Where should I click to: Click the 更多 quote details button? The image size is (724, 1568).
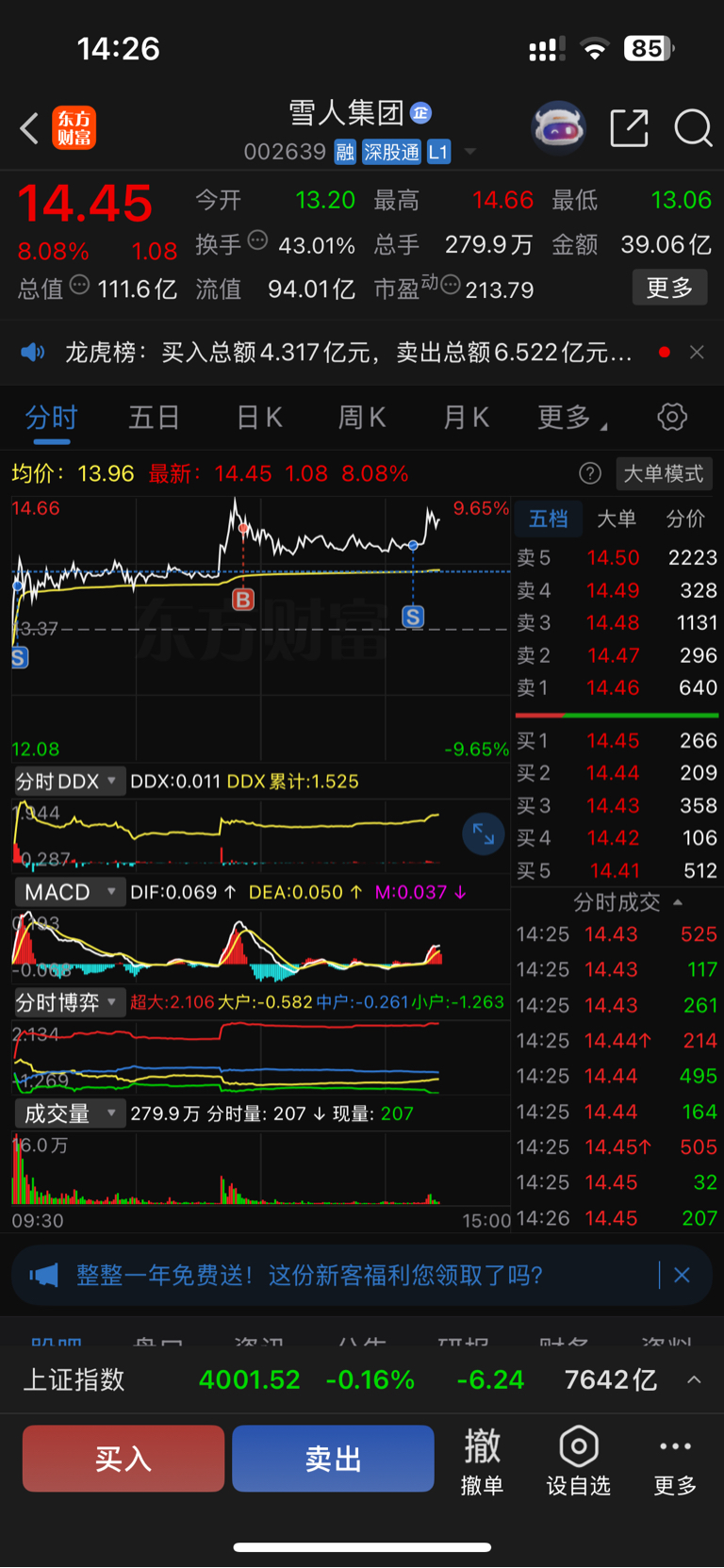669,288
